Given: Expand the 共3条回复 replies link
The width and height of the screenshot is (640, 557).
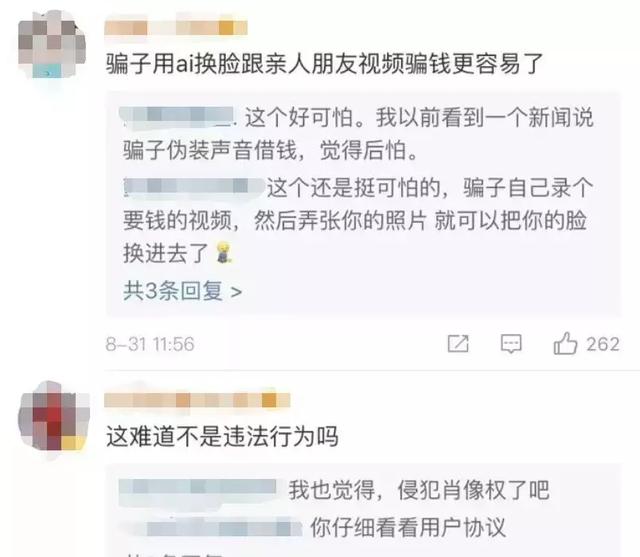Looking at the screenshot, I should (x=182, y=291).
